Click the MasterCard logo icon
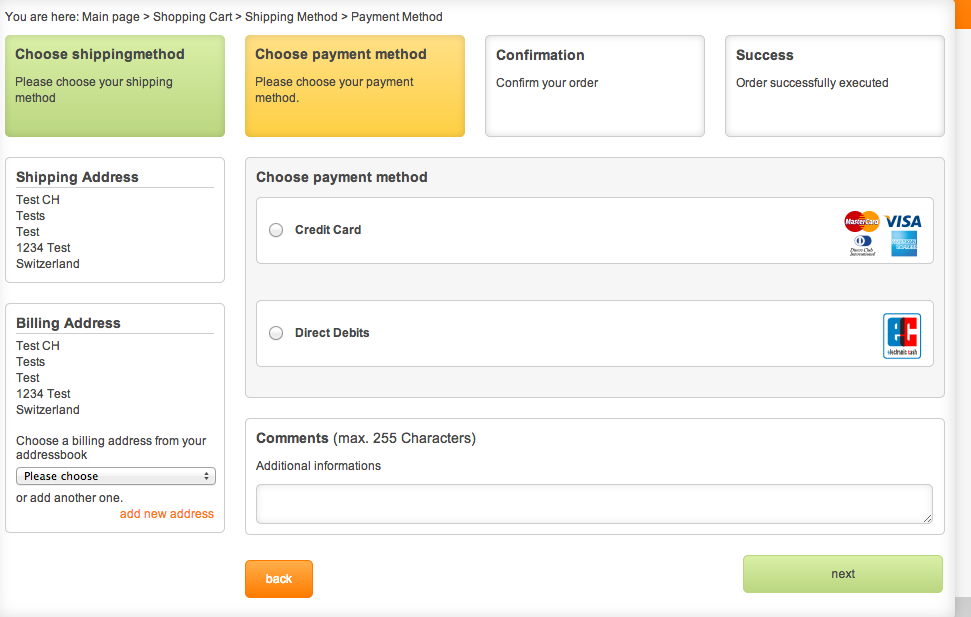Image resolution: width=971 pixels, height=617 pixels. 861,221
